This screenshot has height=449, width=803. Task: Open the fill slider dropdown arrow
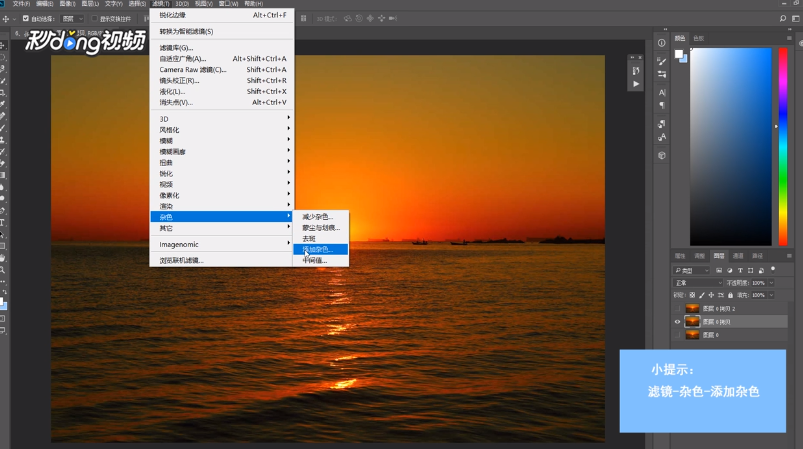(771, 295)
